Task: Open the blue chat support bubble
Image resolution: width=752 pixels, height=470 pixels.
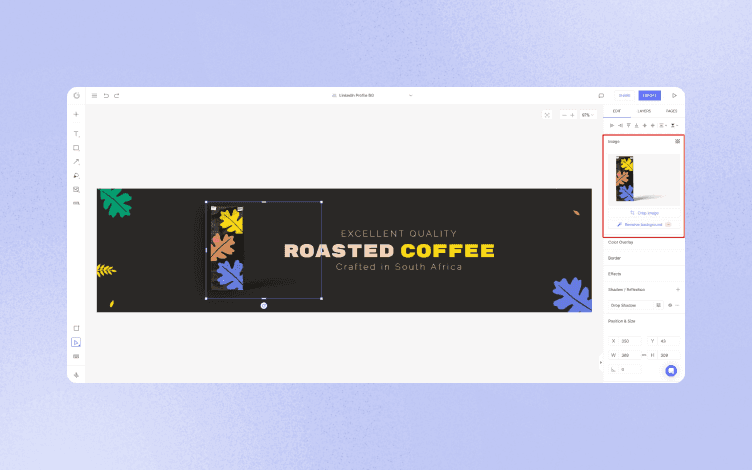Action: [x=671, y=371]
